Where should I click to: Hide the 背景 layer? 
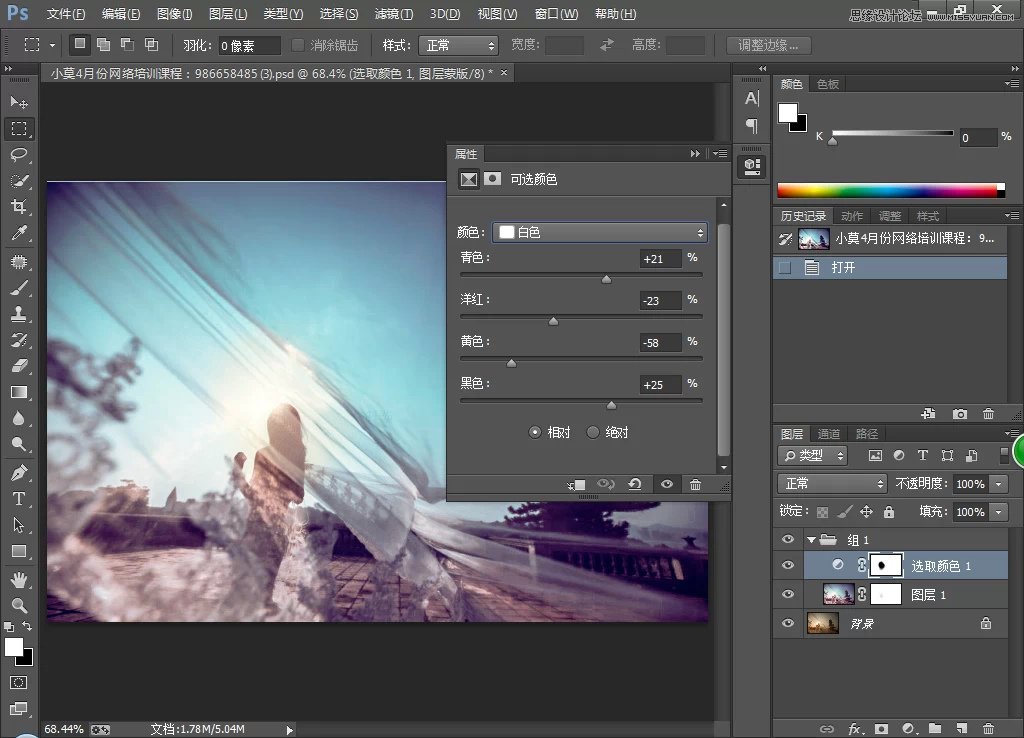coord(788,623)
